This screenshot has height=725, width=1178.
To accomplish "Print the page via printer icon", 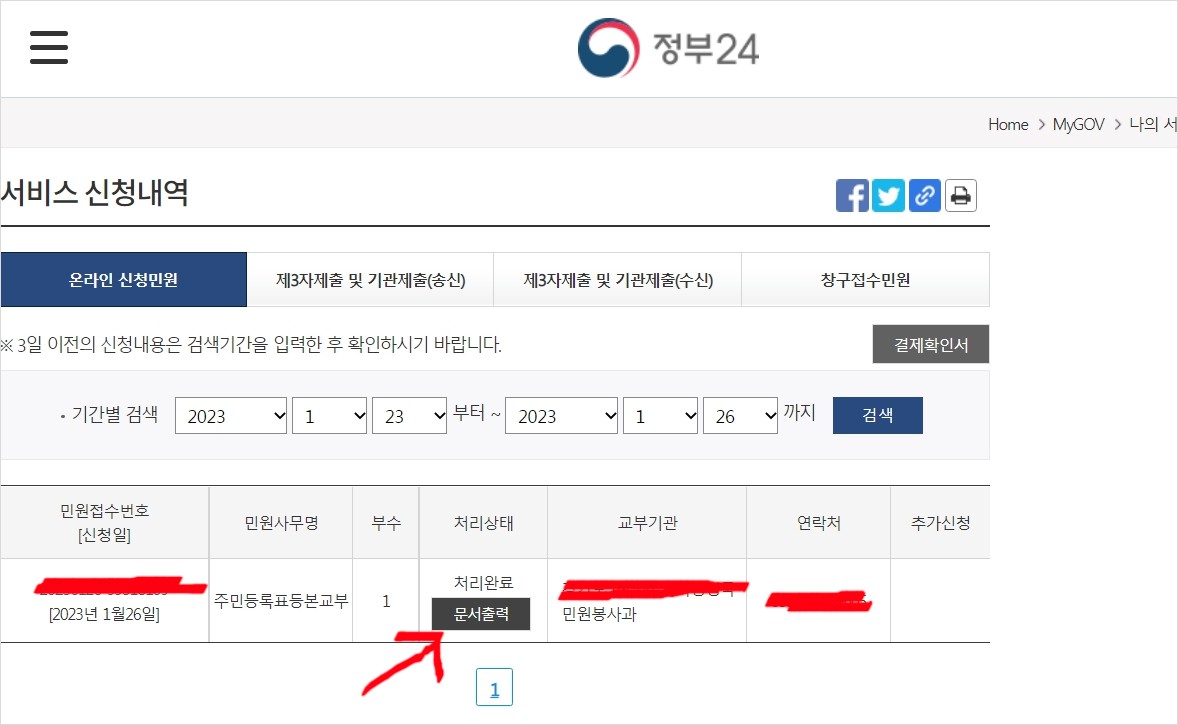I will [960, 196].
